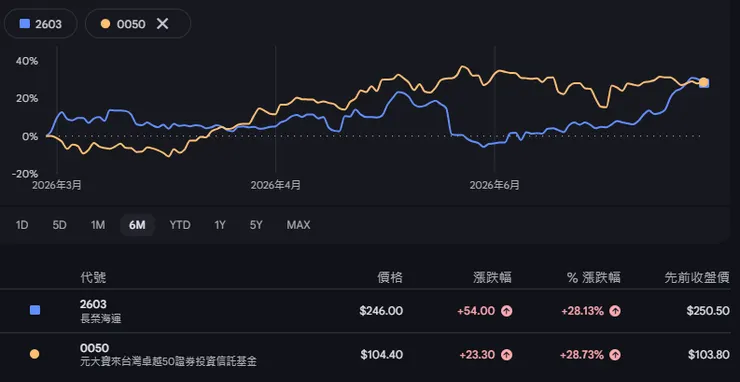
Task: Open 0050 元大寶來台灣卓越50 fund row
Action: click(370, 355)
